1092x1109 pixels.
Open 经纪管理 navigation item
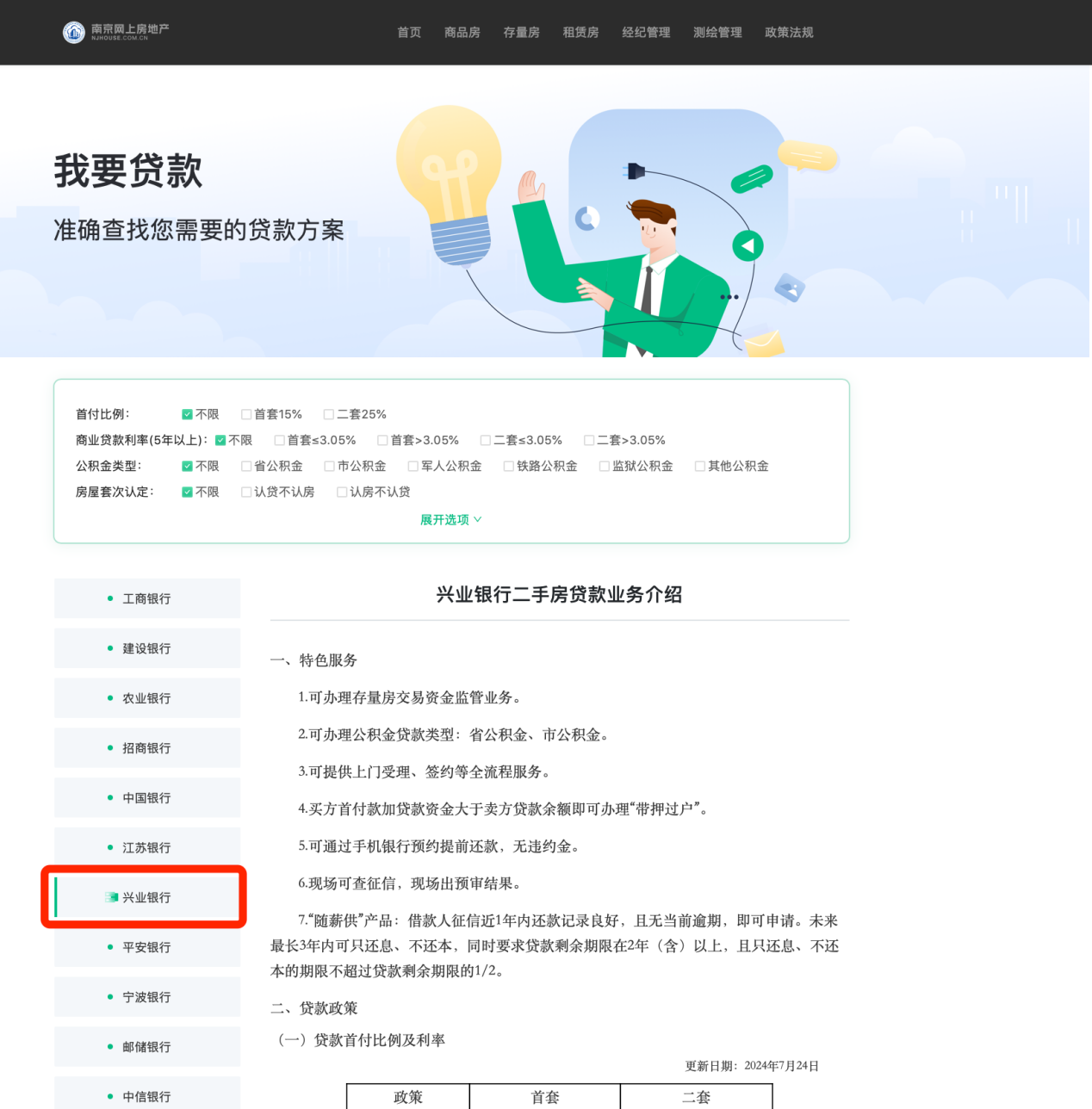click(x=646, y=33)
